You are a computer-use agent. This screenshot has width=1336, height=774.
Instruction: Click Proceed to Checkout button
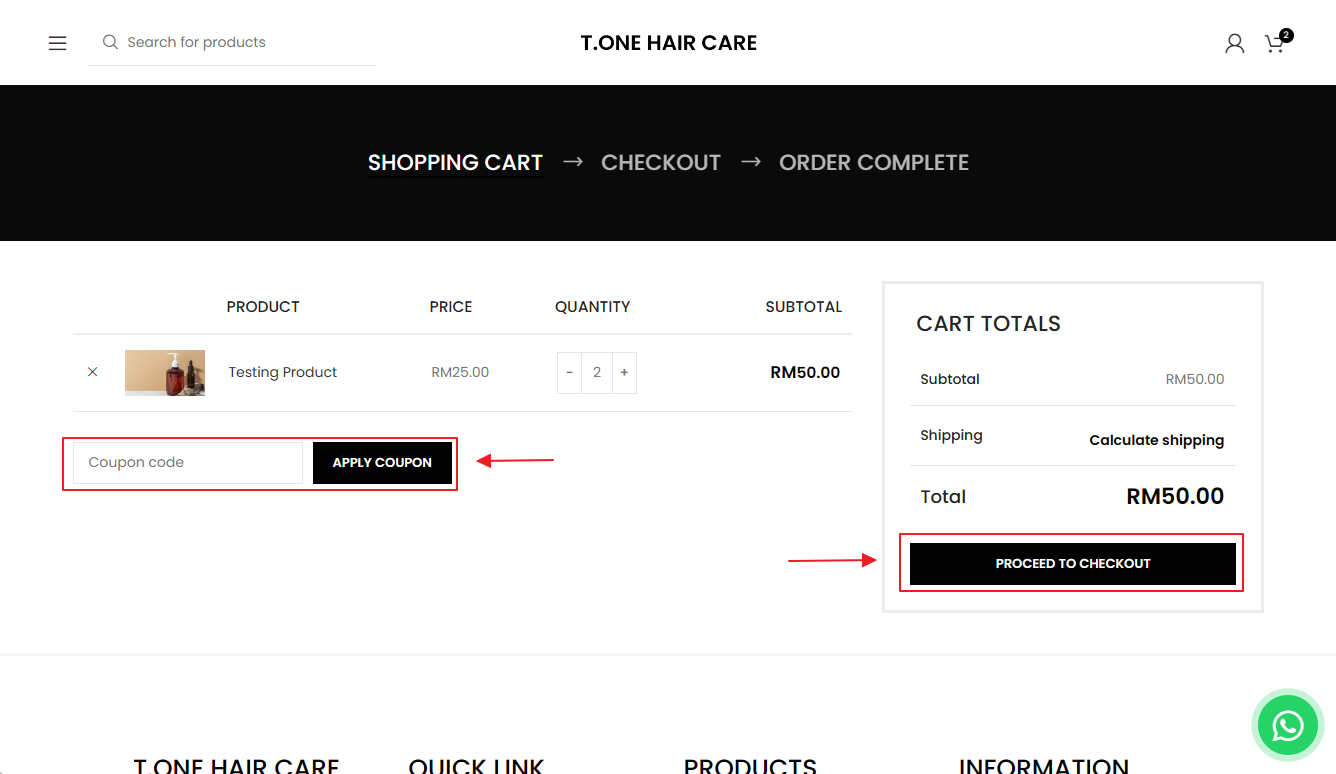pos(1072,564)
